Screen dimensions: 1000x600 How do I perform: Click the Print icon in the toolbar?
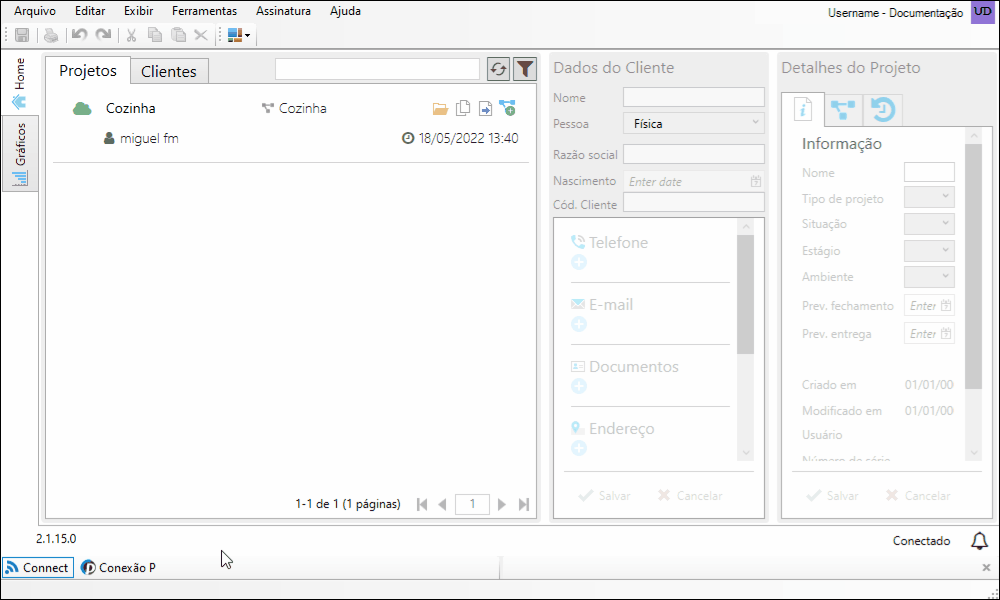point(51,35)
